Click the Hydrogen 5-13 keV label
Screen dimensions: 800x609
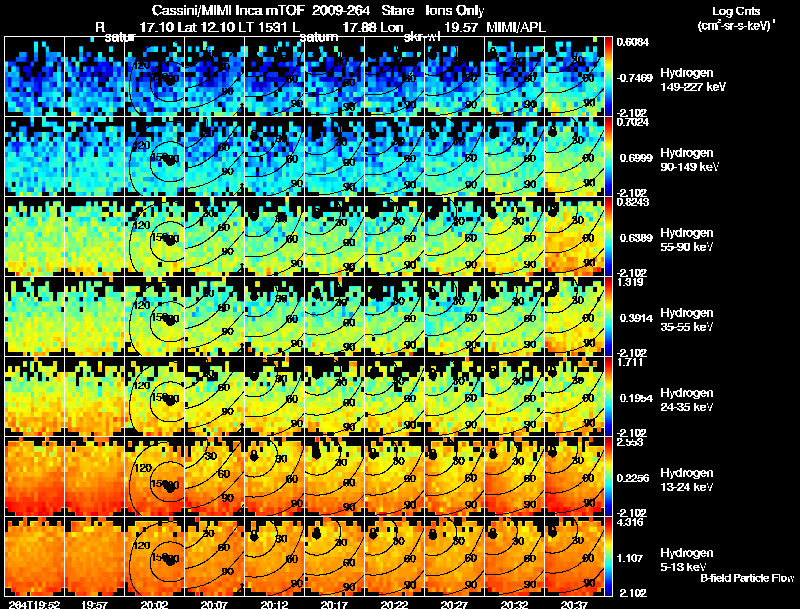click(x=686, y=560)
